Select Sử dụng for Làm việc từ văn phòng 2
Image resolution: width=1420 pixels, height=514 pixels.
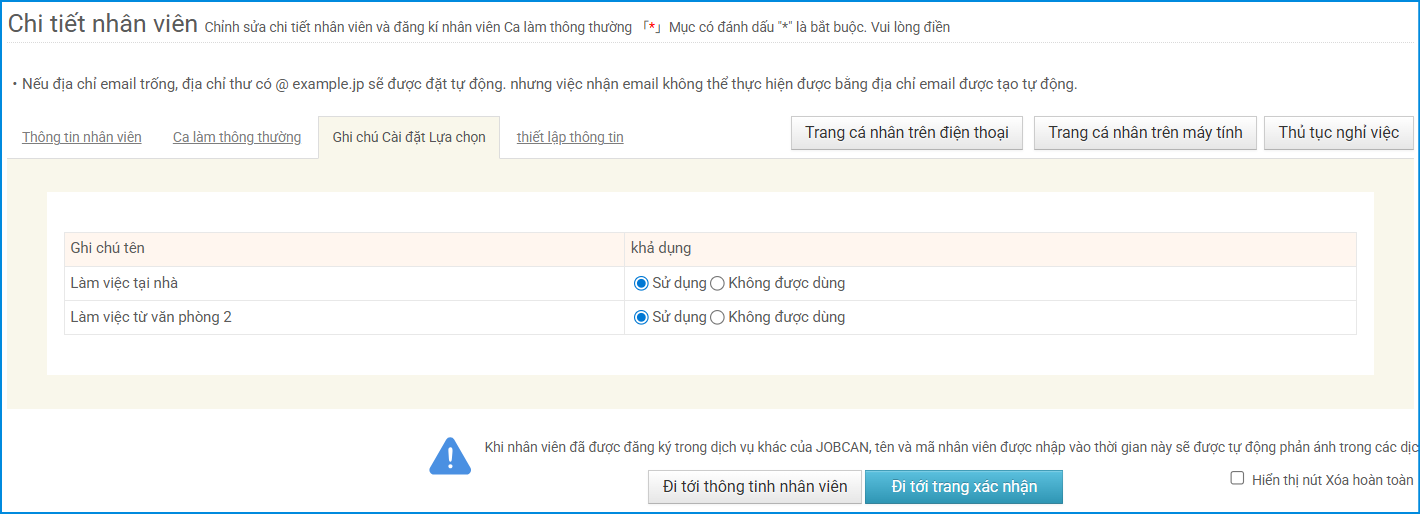642,317
